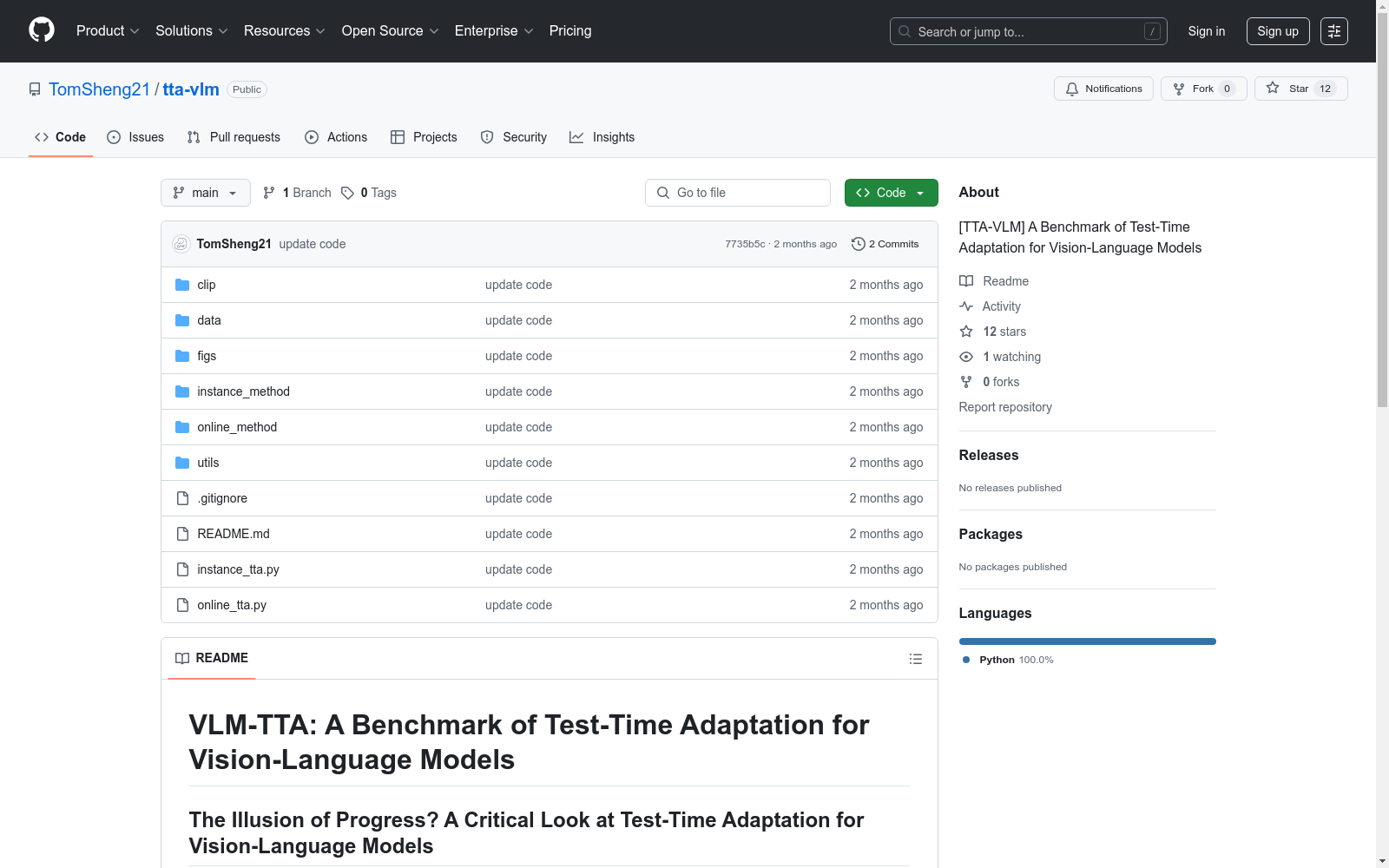The image size is (1389, 868).
Task: Switch to the Issues tab
Action: tap(135, 137)
